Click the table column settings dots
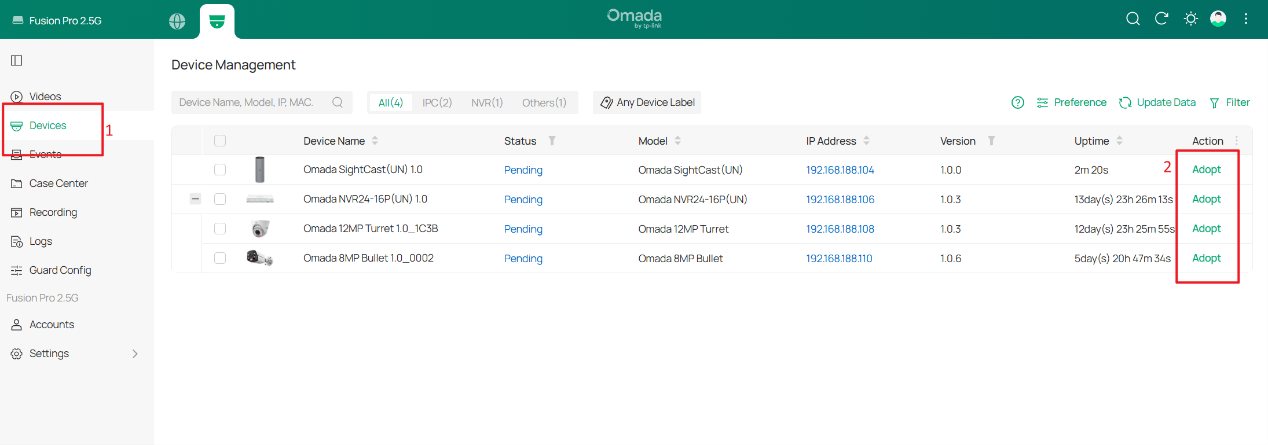Screen dimensions: 1268x445 coord(1237,141)
